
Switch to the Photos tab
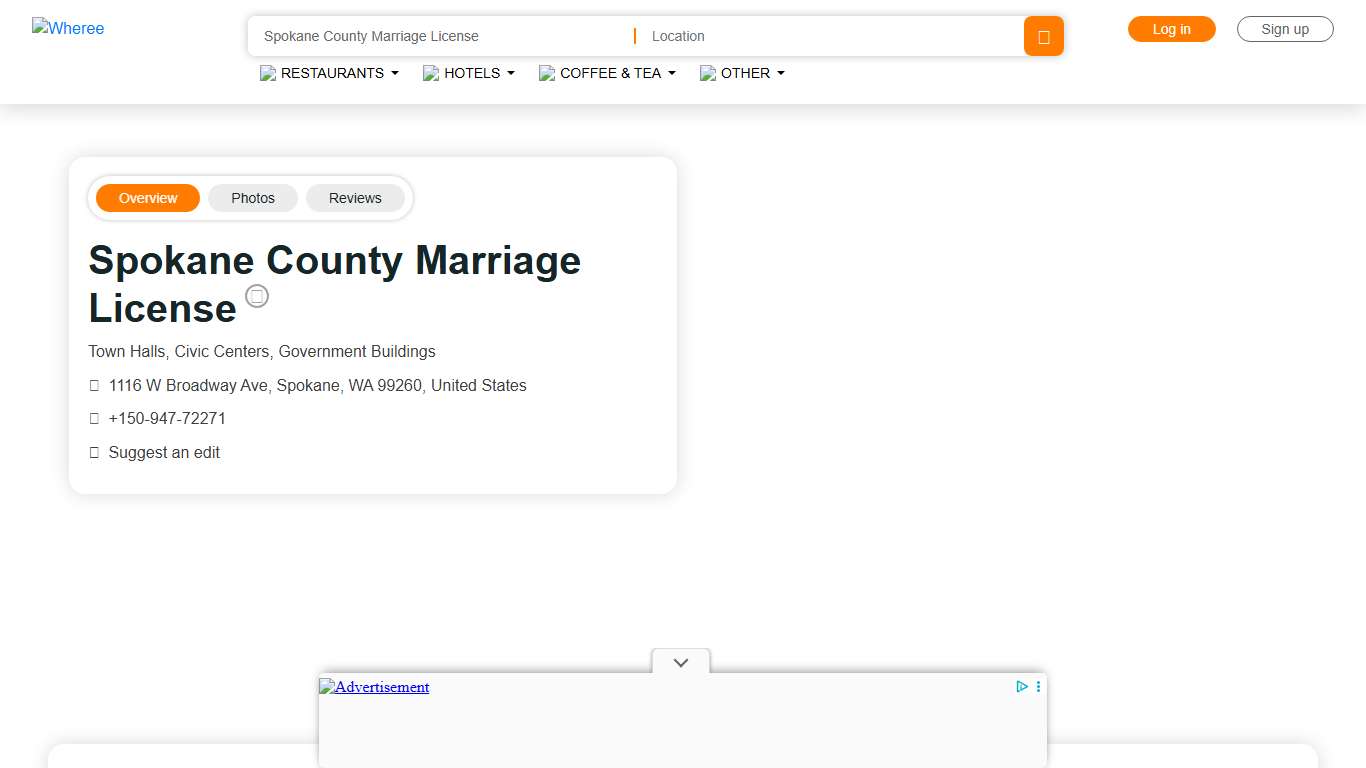click(x=253, y=198)
